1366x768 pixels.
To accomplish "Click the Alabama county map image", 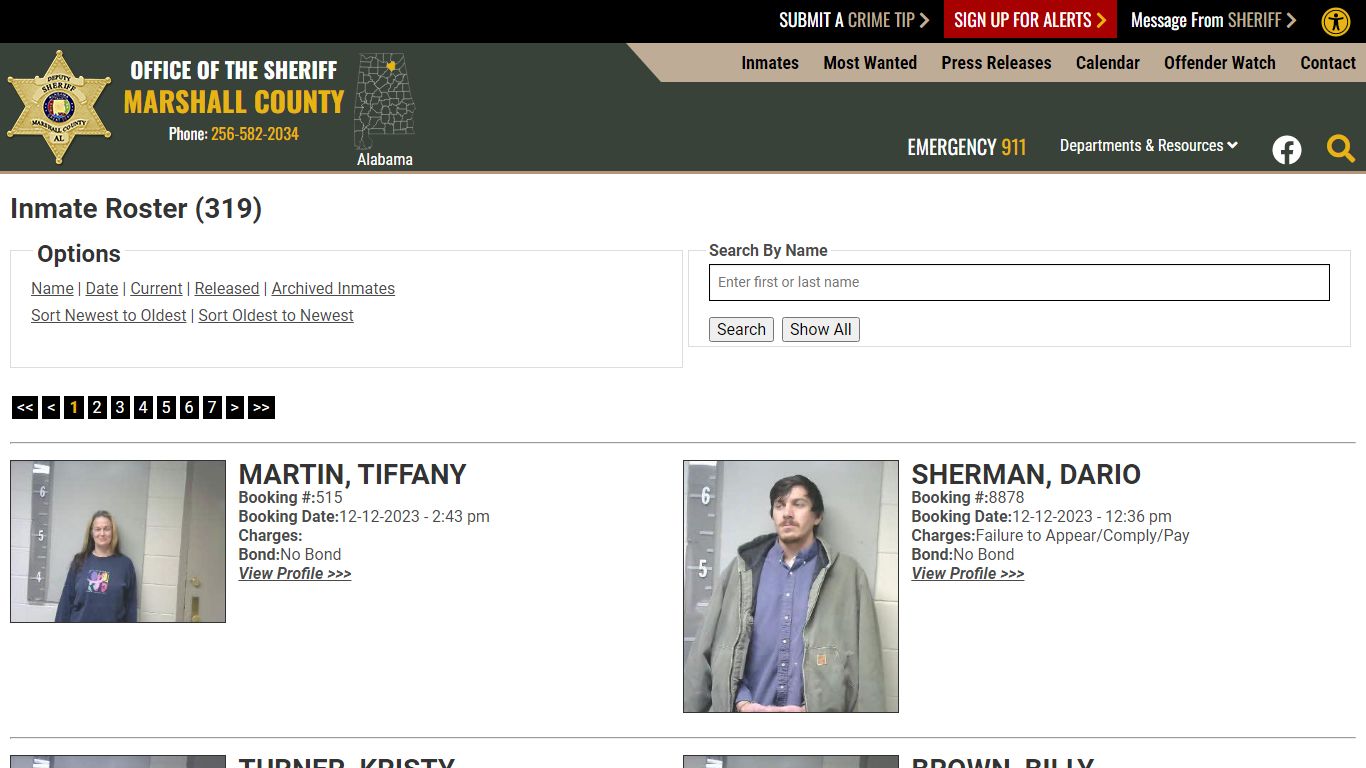I will click(384, 101).
